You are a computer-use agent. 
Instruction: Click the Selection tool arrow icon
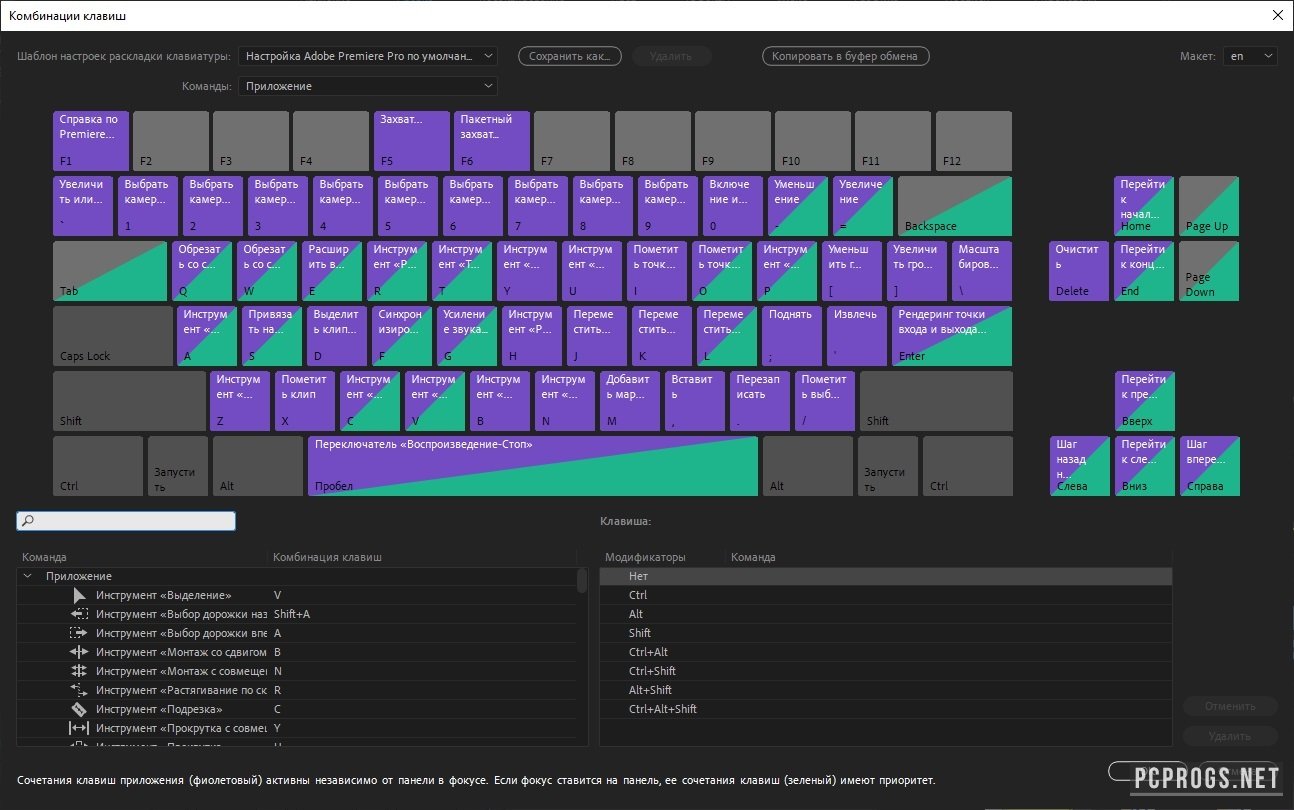[x=80, y=595]
